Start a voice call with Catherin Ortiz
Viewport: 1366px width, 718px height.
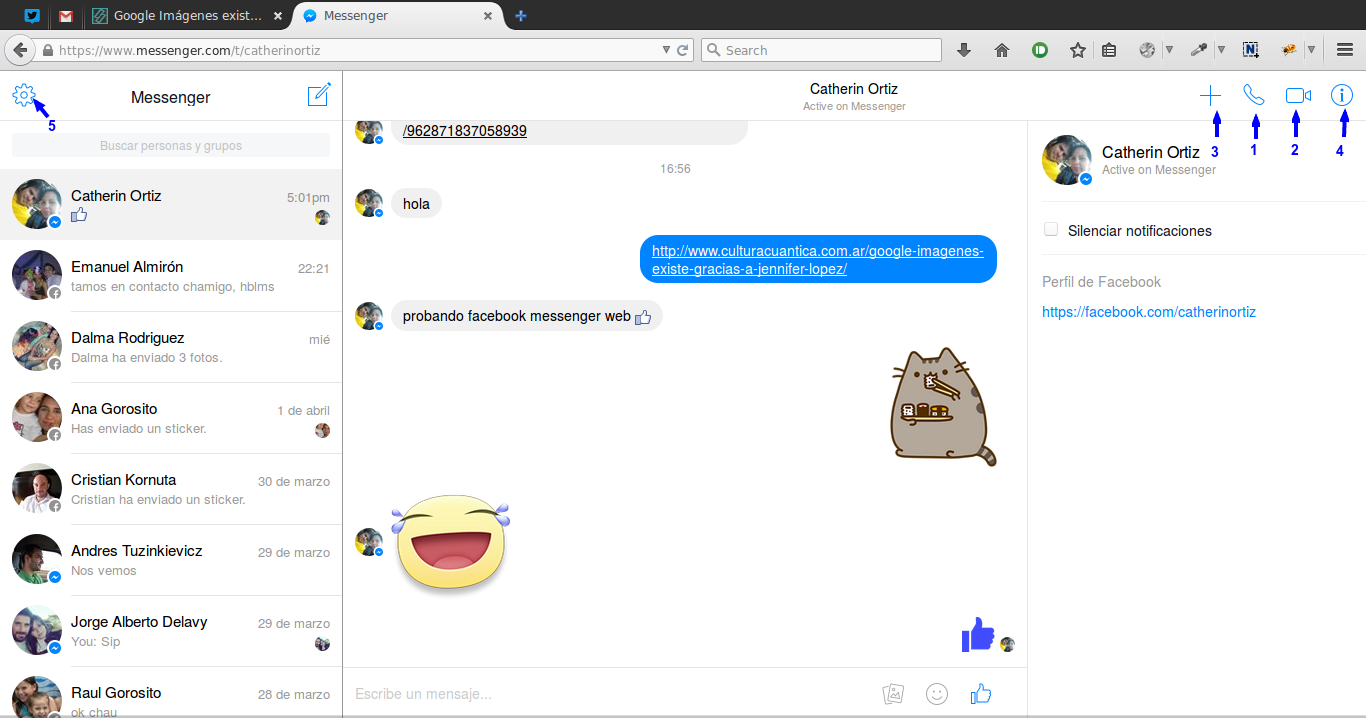1254,94
